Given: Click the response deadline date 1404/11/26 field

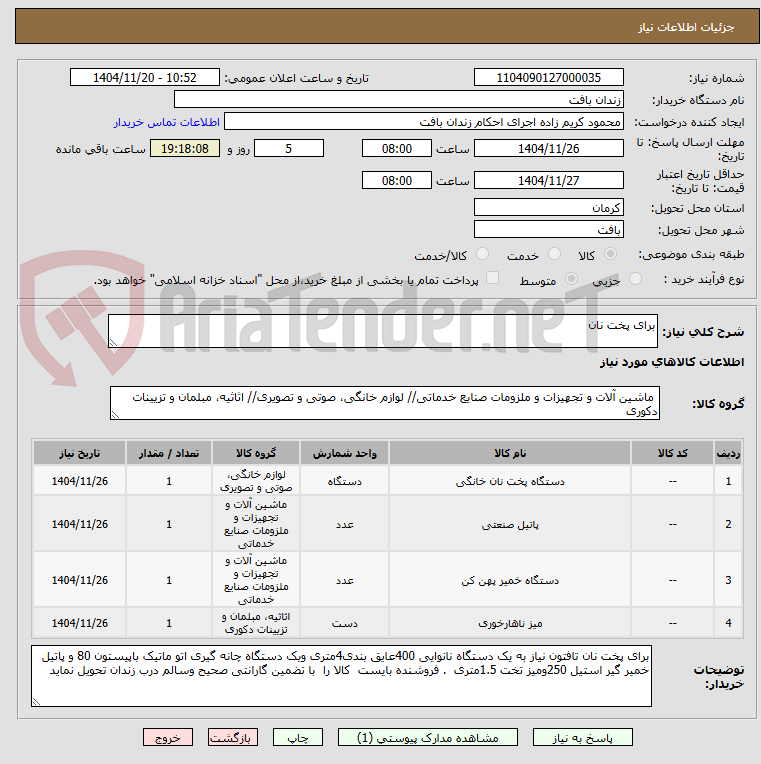Looking at the screenshot, I should [549, 149].
